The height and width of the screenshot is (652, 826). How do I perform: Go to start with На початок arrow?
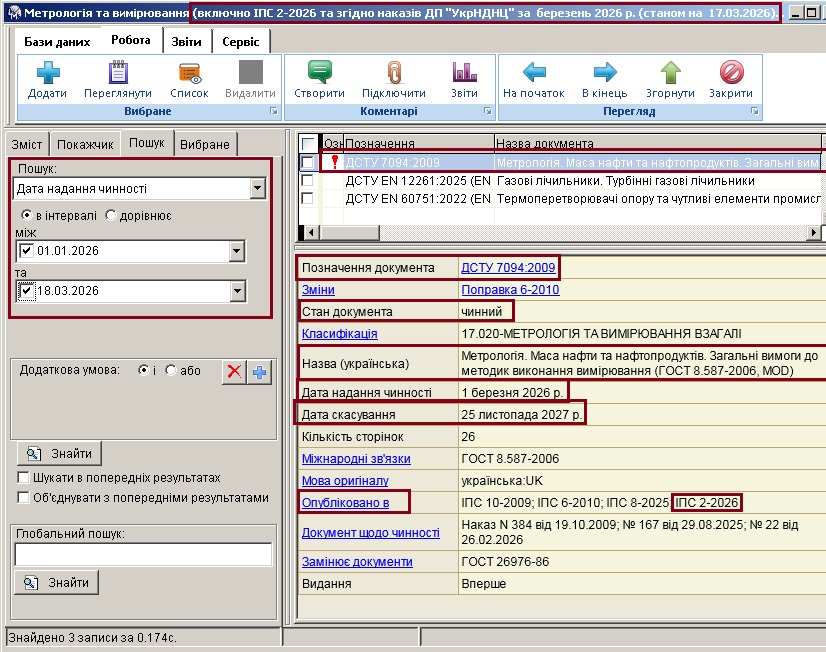click(x=534, y=74)
